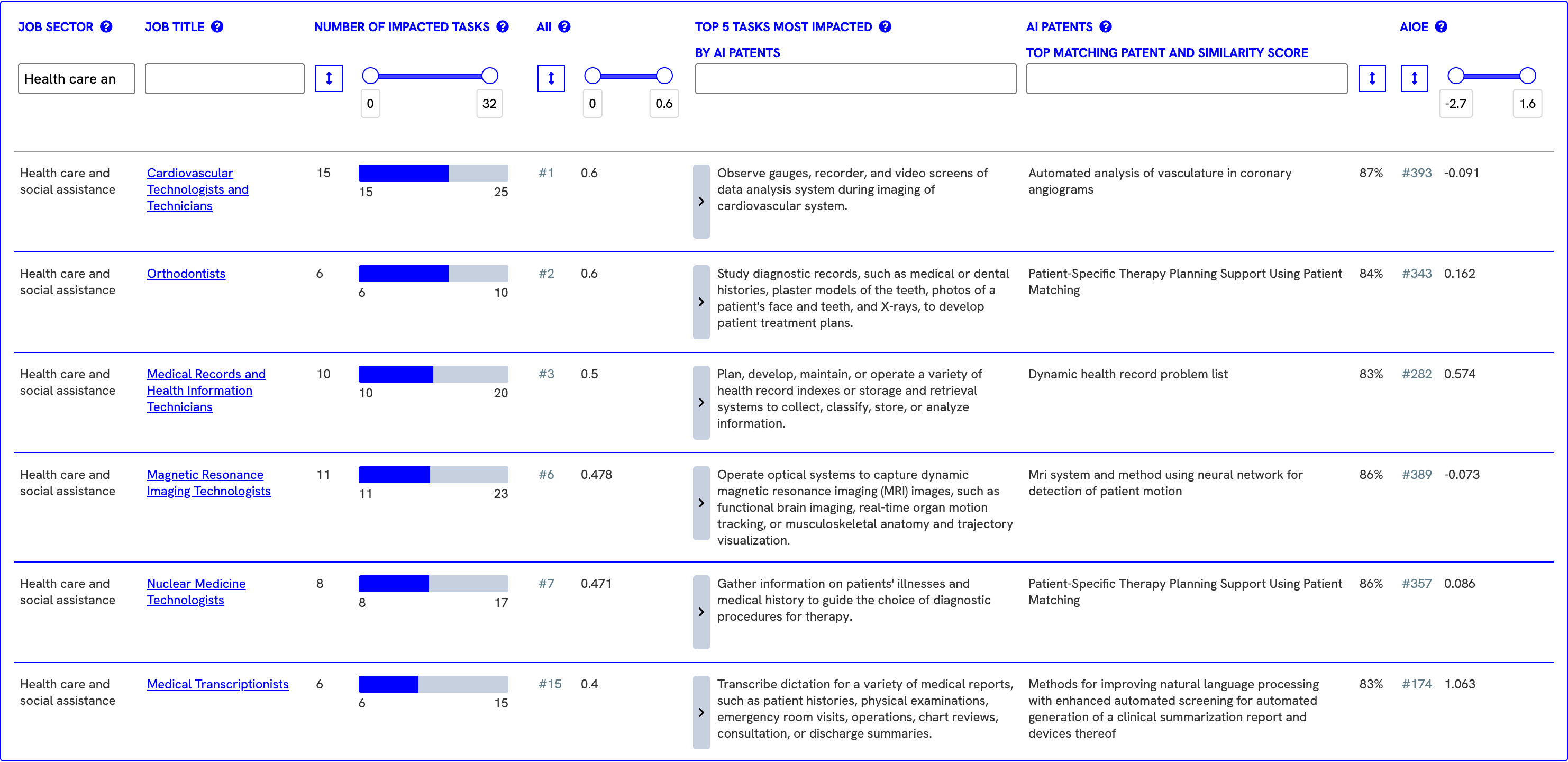This screenshot has height=762, width=1568.
Task: Sort by number of impacted tasks
Action: pos(329,78)
